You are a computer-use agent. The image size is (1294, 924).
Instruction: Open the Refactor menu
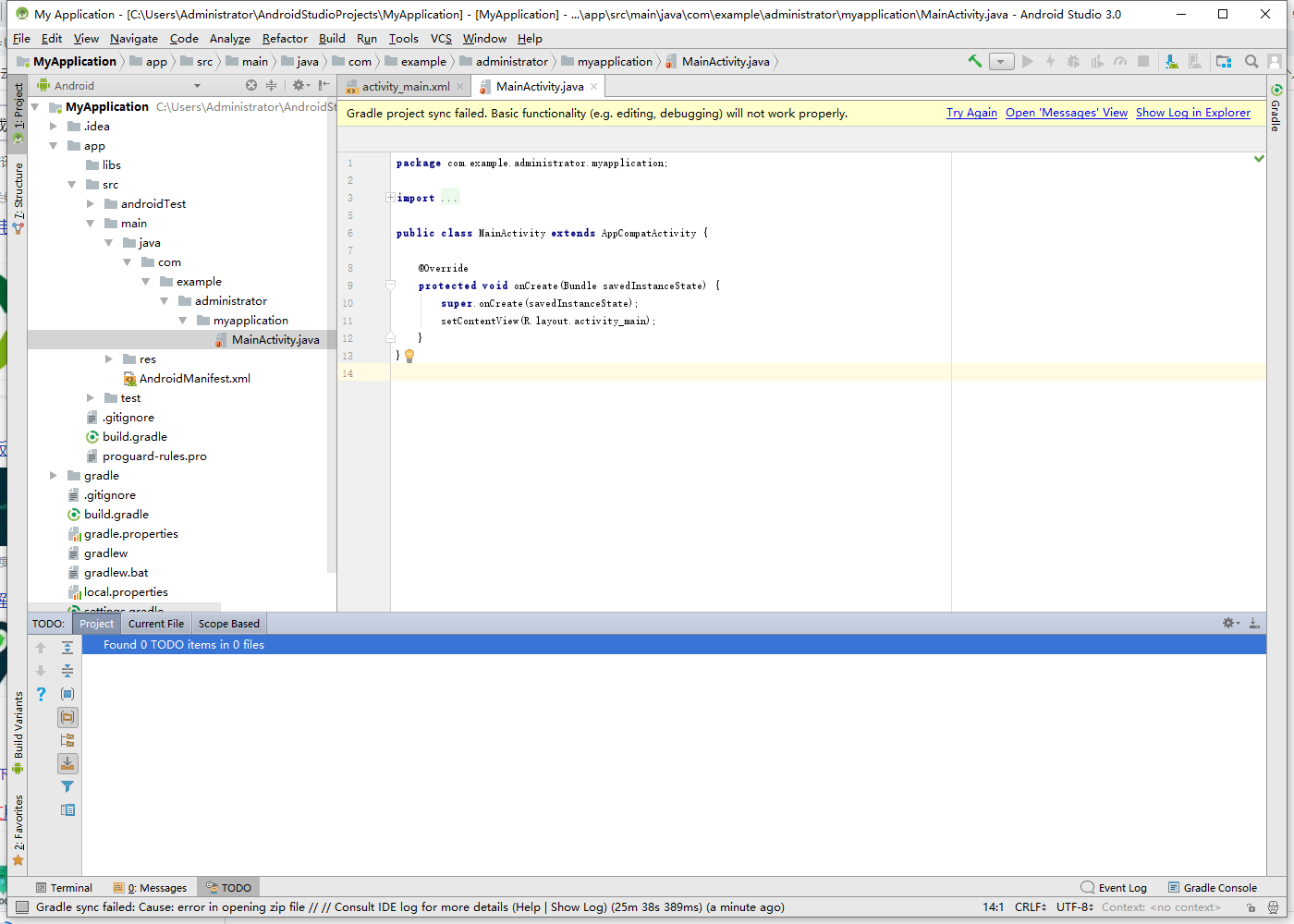click(285, 39)
